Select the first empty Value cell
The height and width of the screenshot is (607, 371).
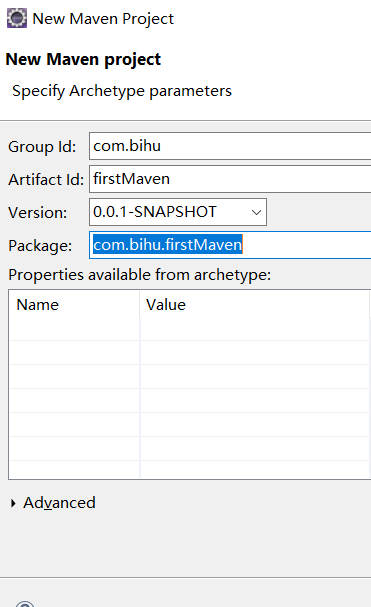coord(255,329)
